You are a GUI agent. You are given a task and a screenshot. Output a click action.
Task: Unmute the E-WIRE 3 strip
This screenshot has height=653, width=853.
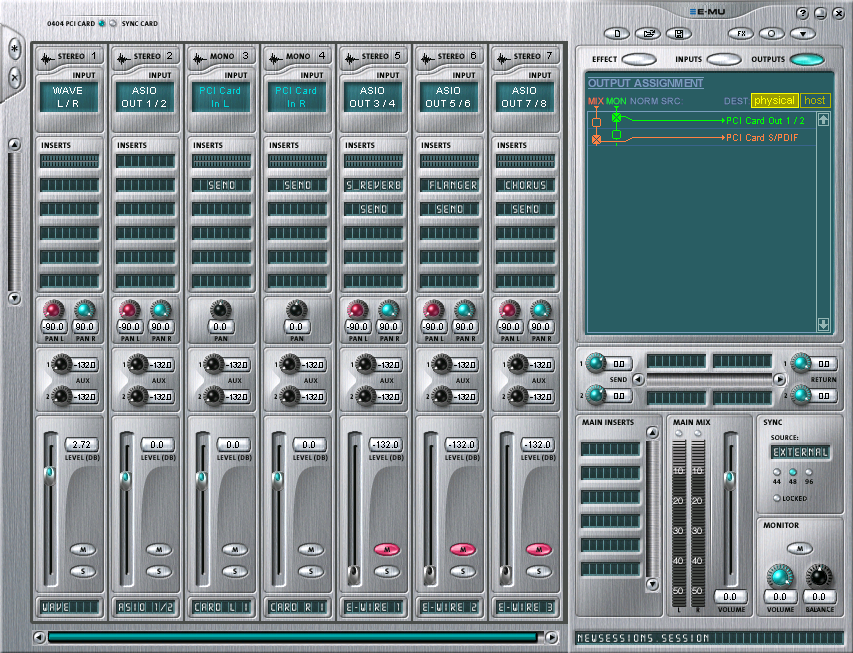[539, 550]
